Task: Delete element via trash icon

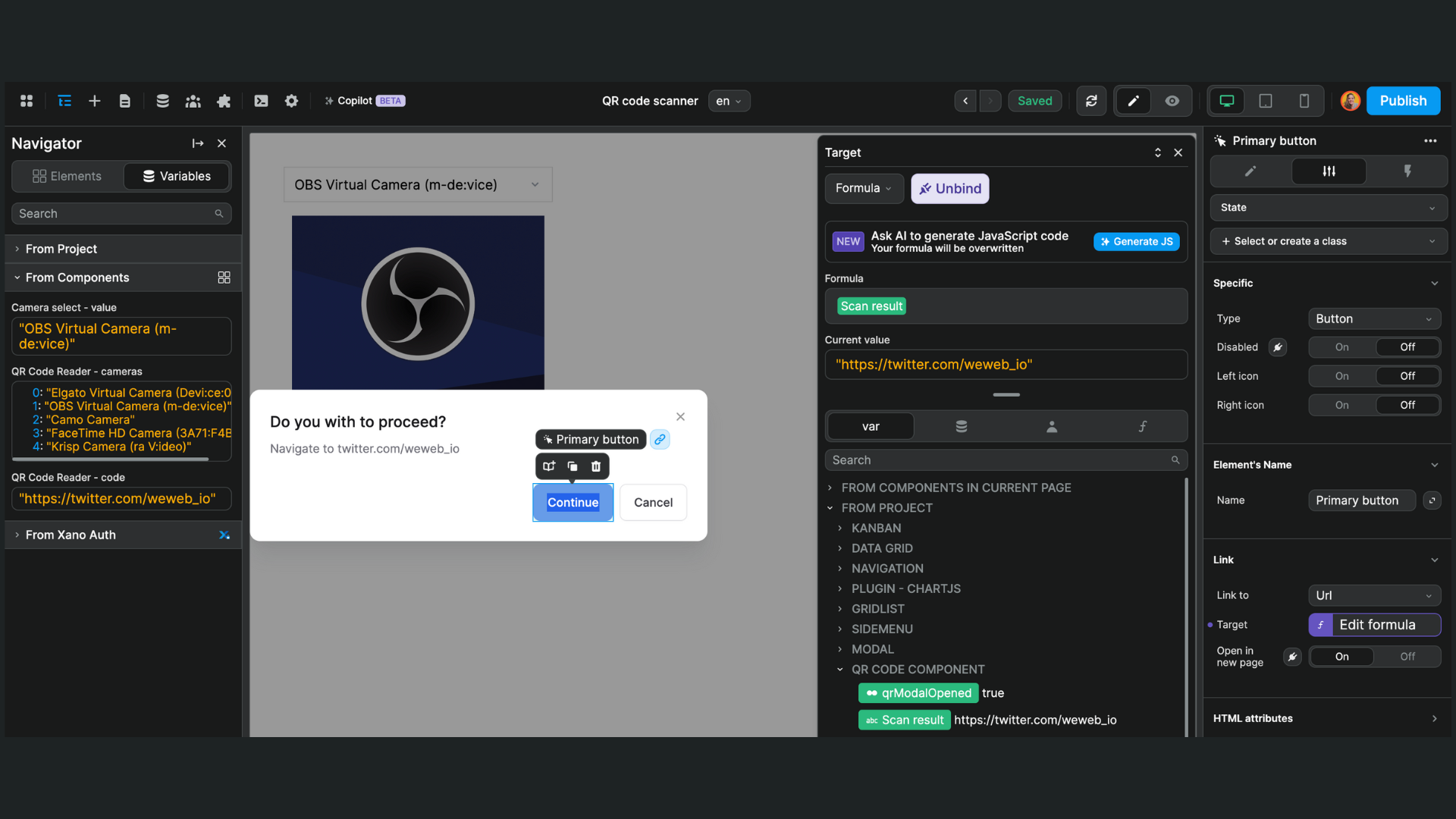Action: [596, 466]
